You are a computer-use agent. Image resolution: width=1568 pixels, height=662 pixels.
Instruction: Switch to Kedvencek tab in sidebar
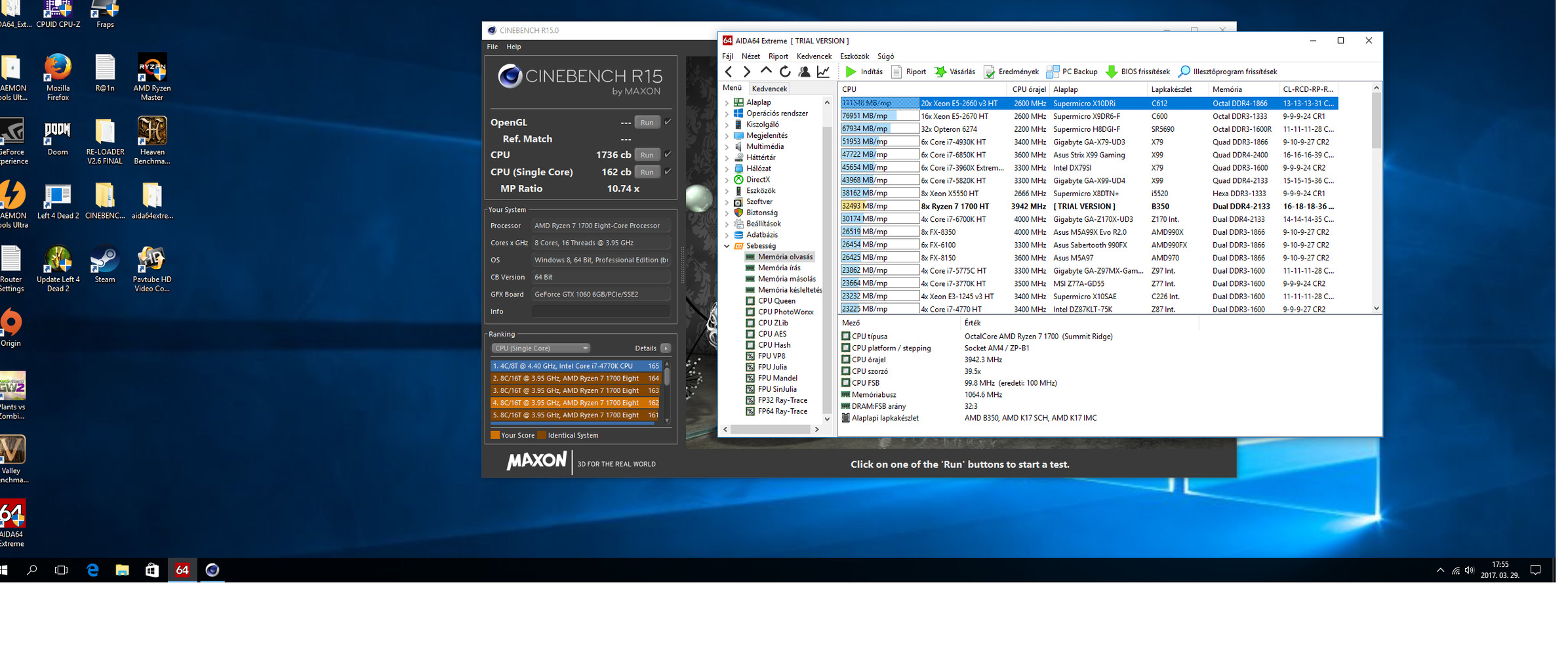click(769, 89)
